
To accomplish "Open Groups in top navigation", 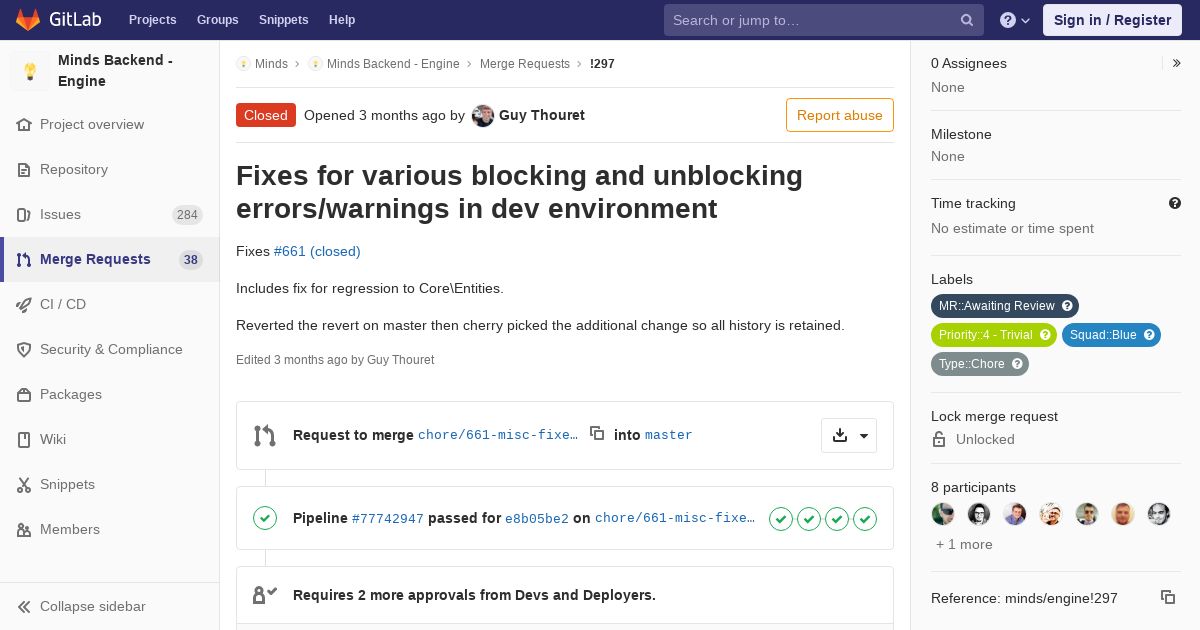I will pyautogui.click(x=217, y=20).
